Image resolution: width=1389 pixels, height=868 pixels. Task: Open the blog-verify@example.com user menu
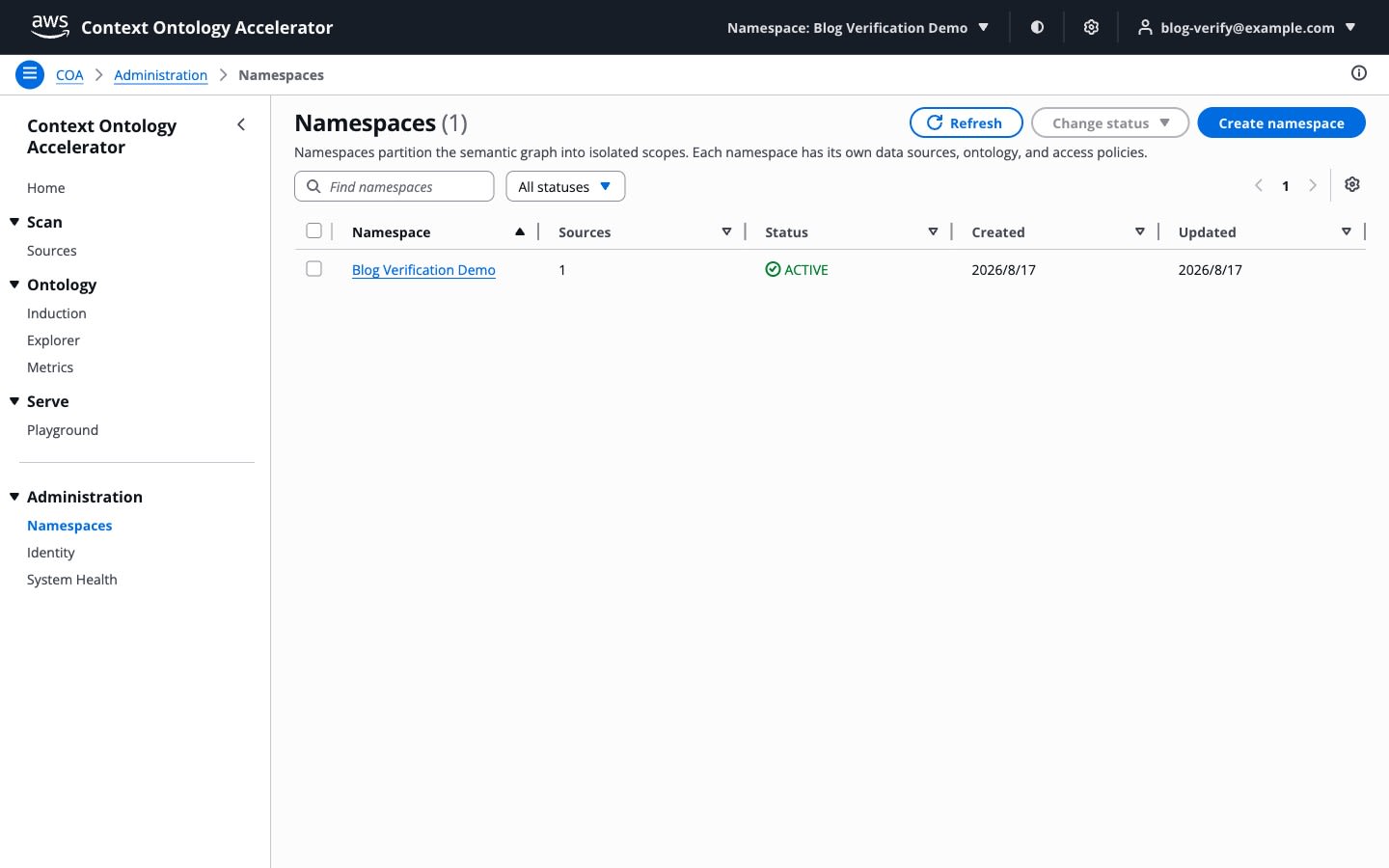tap(1247, 27)
